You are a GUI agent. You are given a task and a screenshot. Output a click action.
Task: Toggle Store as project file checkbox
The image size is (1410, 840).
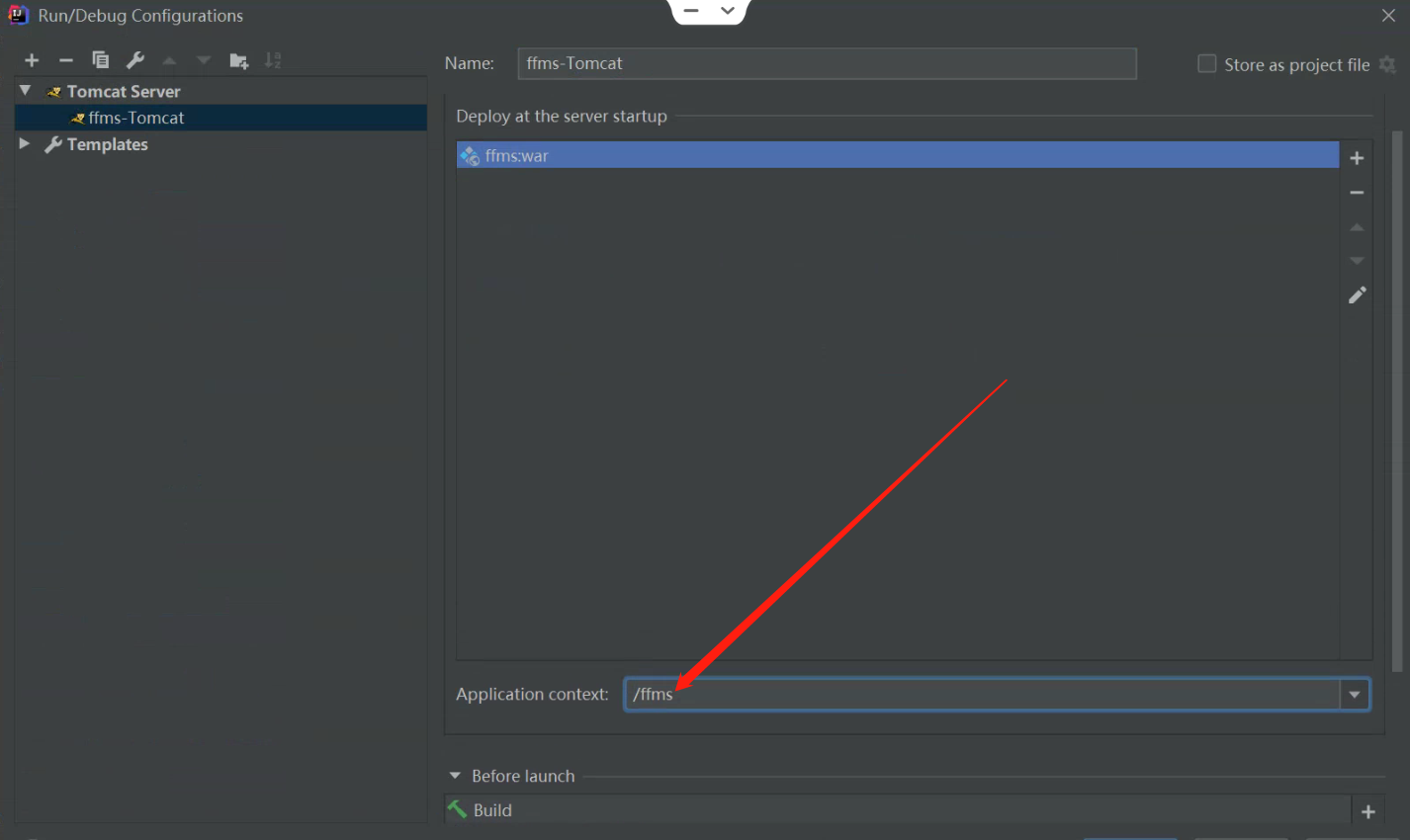tap(1206, 64)
